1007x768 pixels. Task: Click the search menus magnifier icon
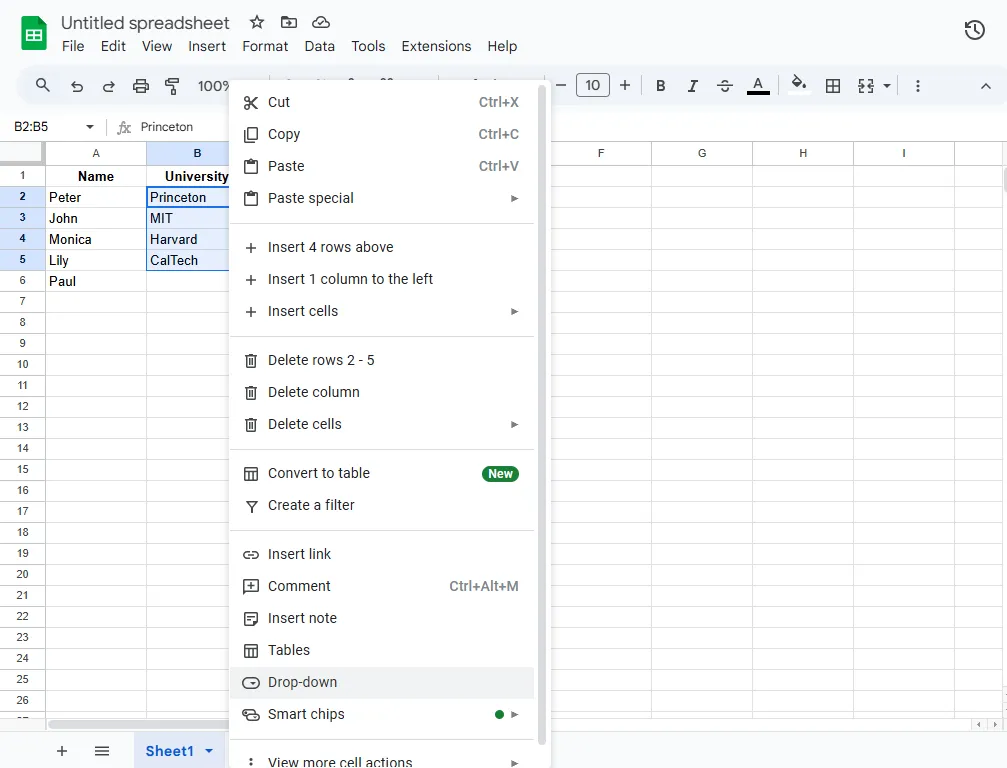point(42,85)
